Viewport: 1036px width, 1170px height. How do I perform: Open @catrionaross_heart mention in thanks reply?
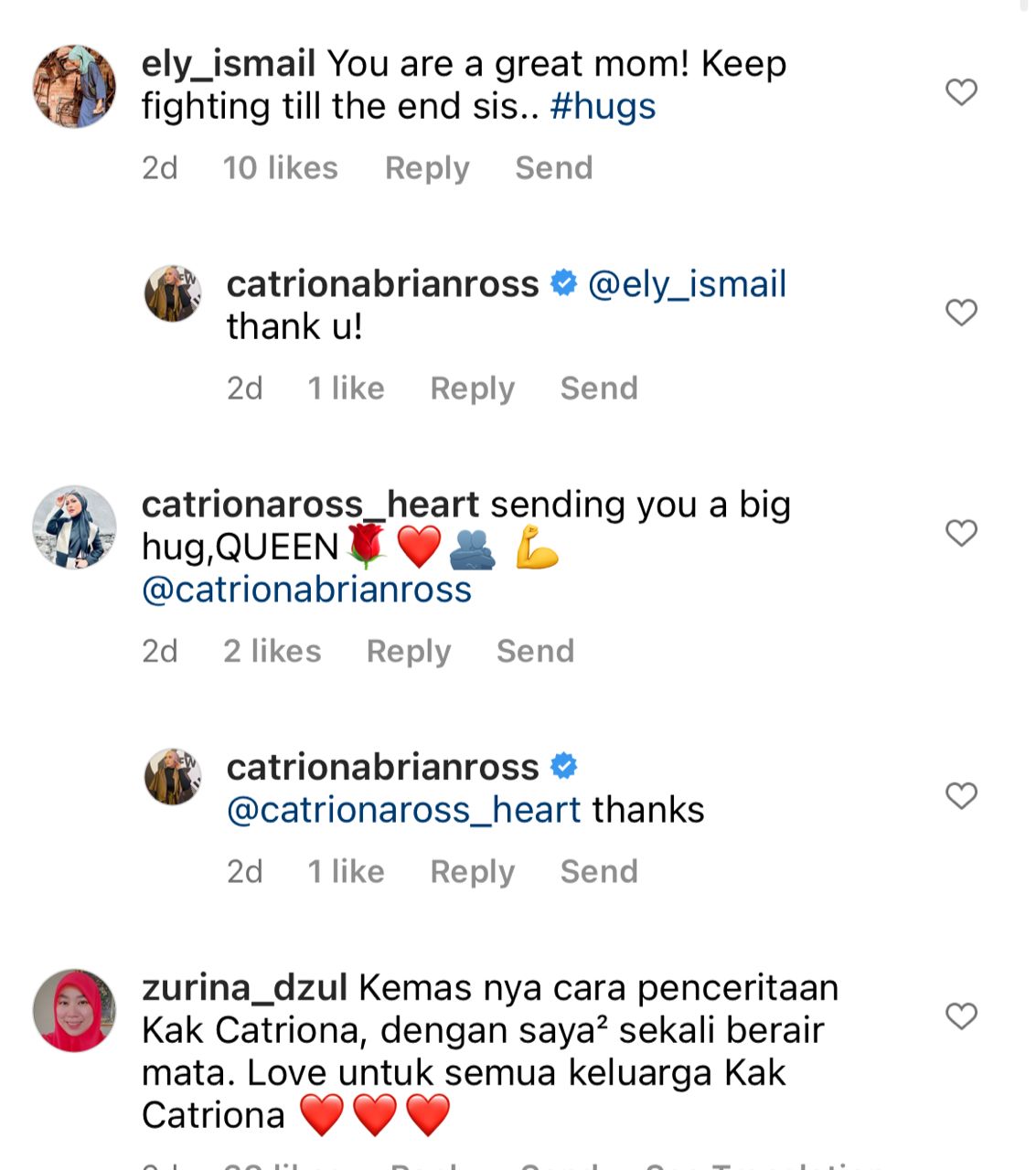point(403,810)
